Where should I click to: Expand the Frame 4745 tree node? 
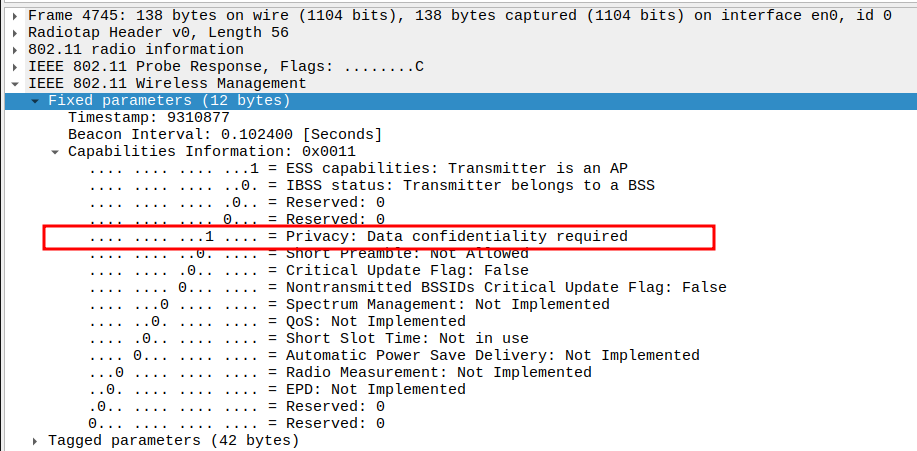pyautogui.click(x=16, y=16)
